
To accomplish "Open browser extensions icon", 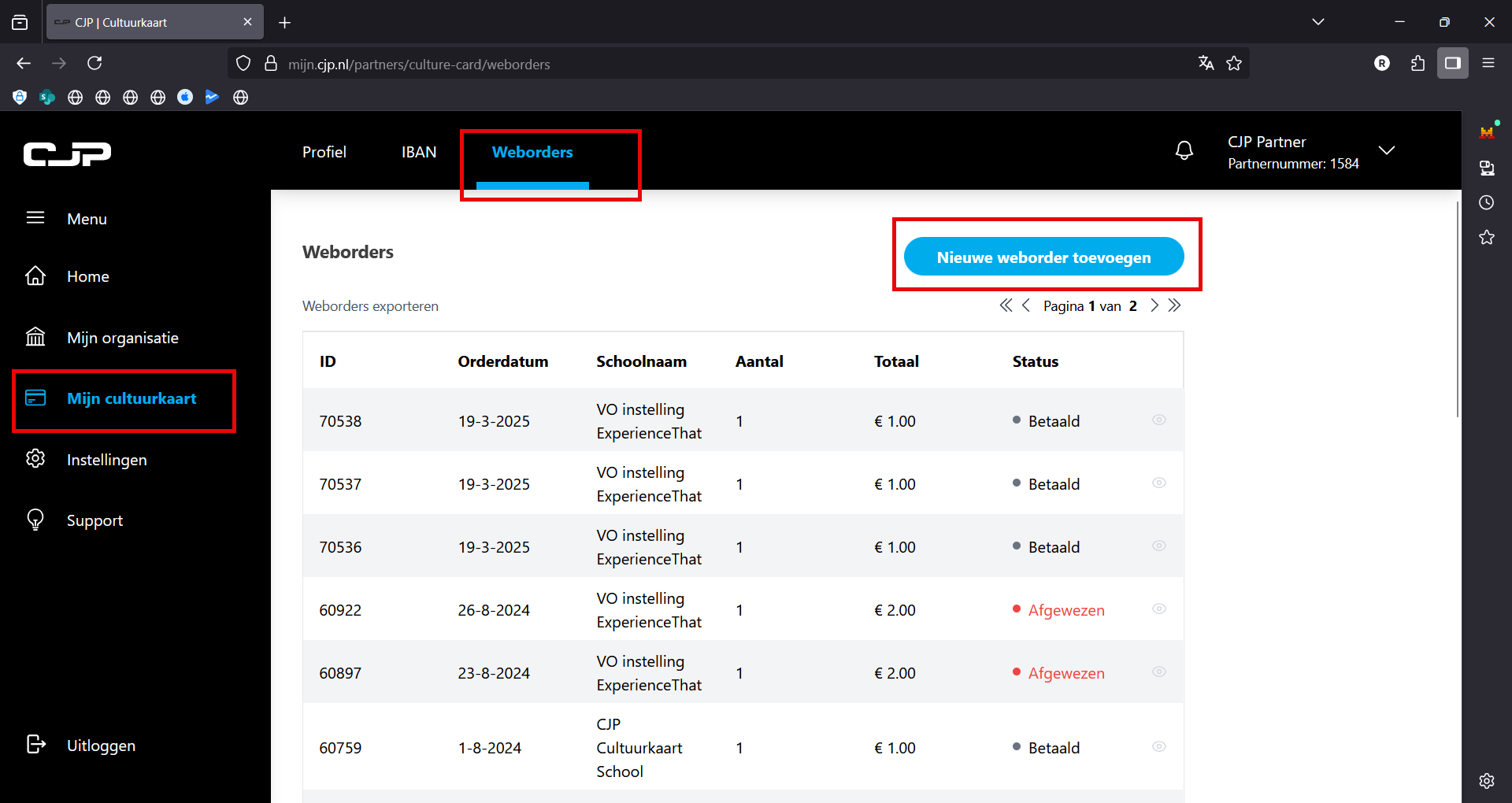I will click(1417, 63).
